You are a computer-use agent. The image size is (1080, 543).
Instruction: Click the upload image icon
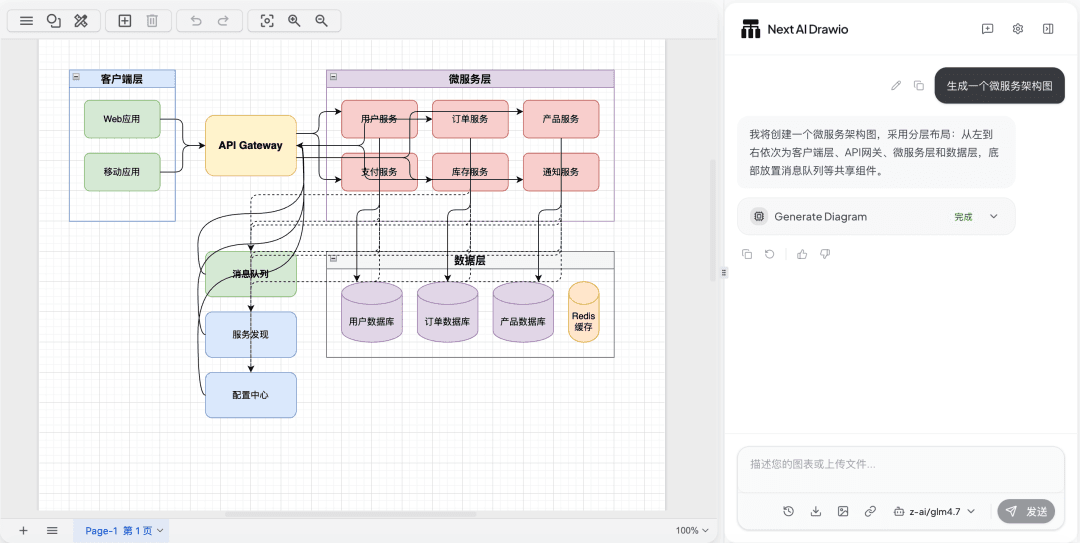842,511
